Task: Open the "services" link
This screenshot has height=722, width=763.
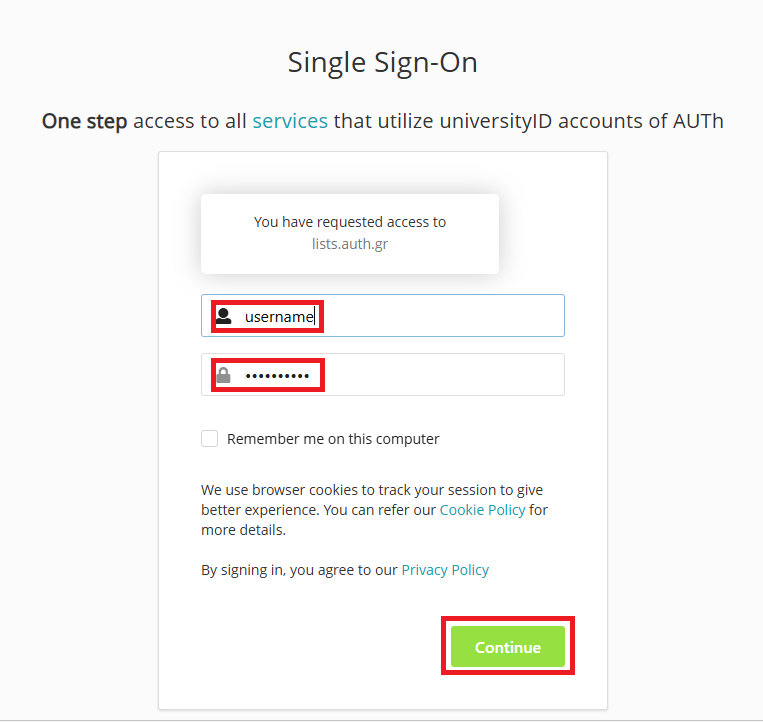Action: coord(290,121)
